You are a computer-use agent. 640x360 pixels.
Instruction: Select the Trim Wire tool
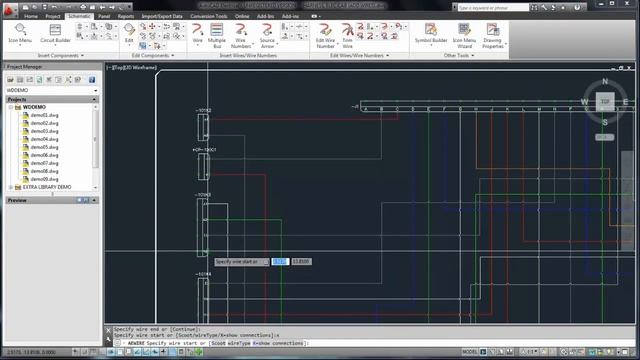tap(347, 36)
